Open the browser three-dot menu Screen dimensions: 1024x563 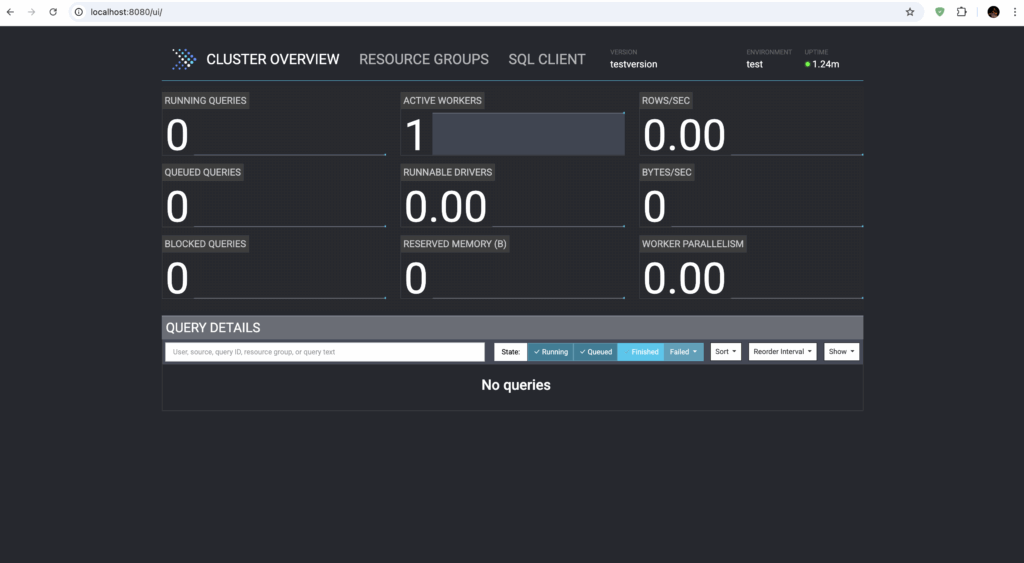(1014, 12)
